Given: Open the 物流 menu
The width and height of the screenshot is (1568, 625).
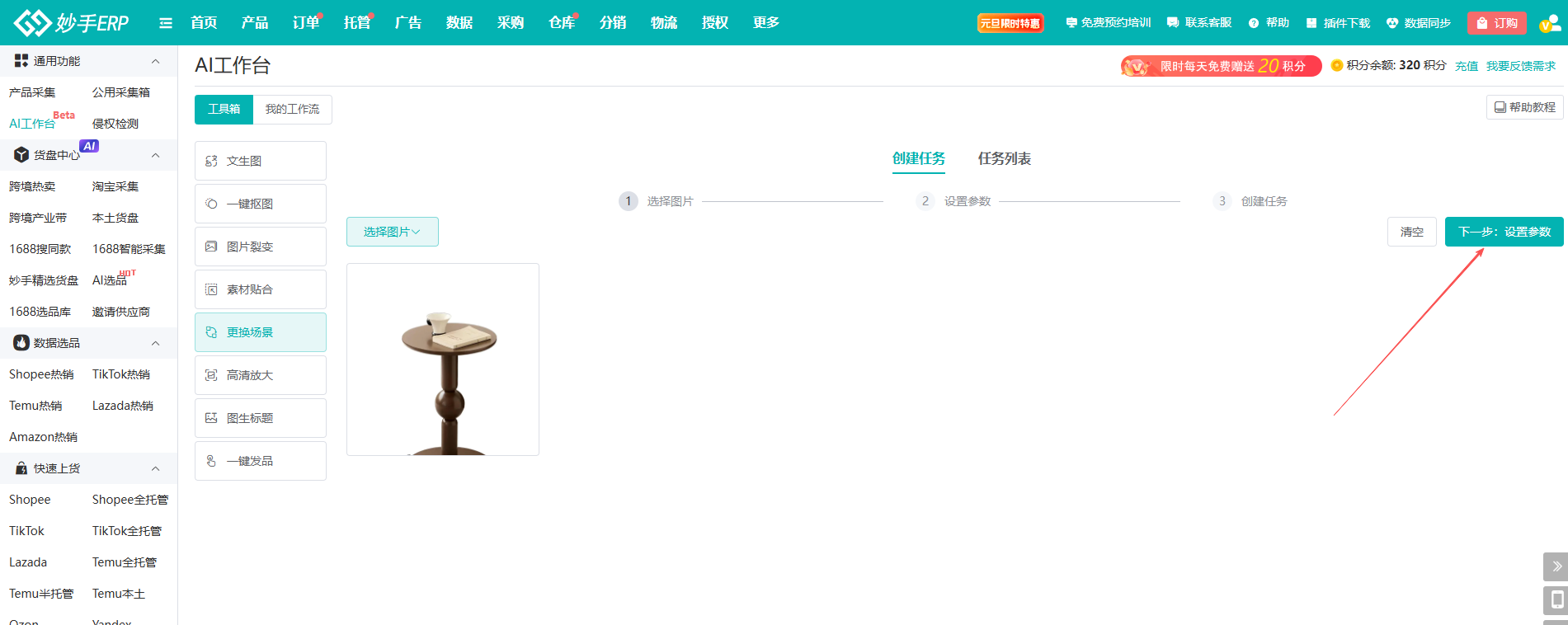Looking at the screenshot, I should click(664, 23).
